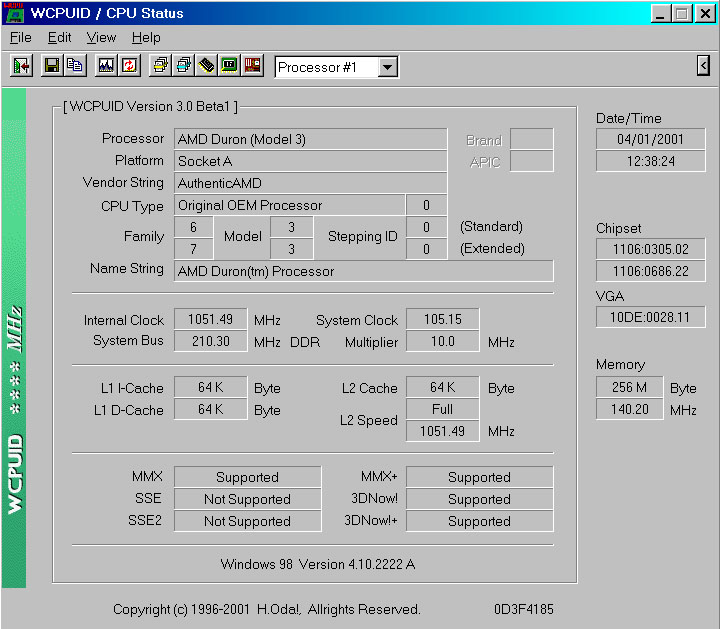
Task: Click the empty APIC field
Action: 532,161
